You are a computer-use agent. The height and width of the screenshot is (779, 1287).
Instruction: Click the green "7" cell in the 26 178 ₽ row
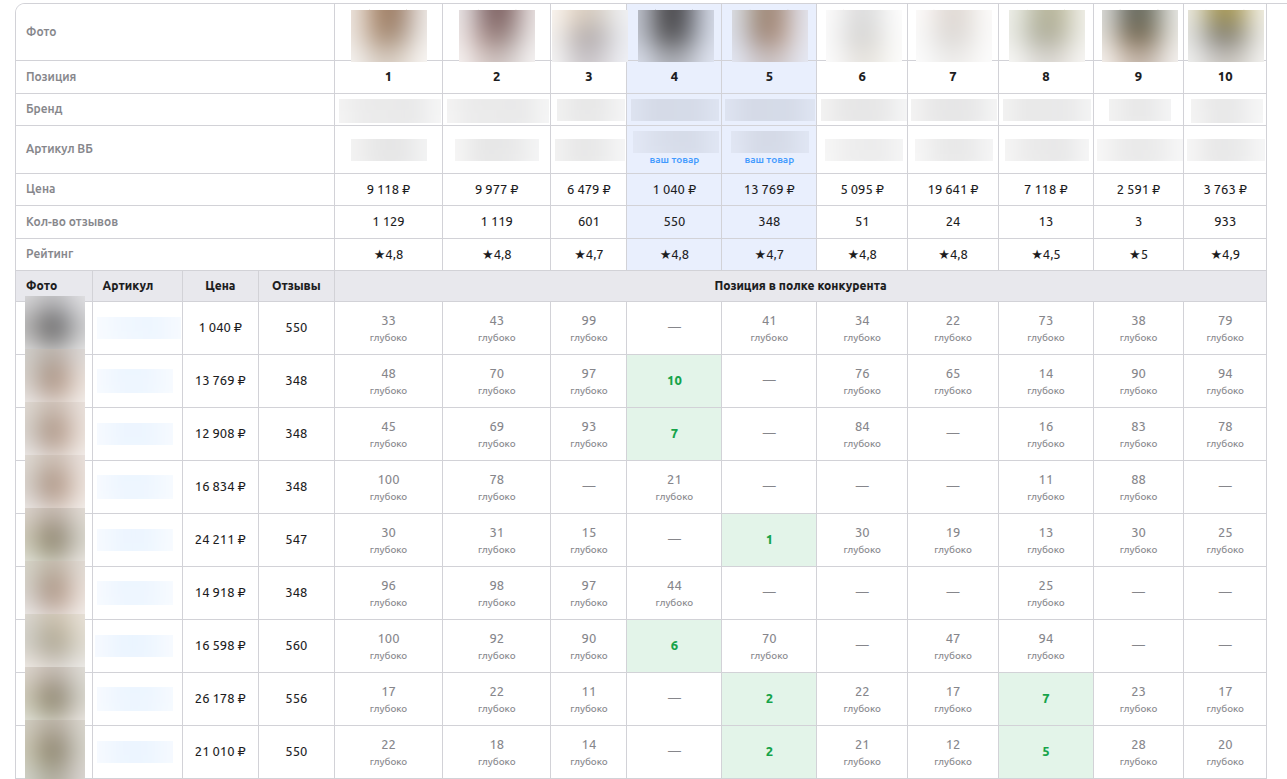pos(1046,699)
